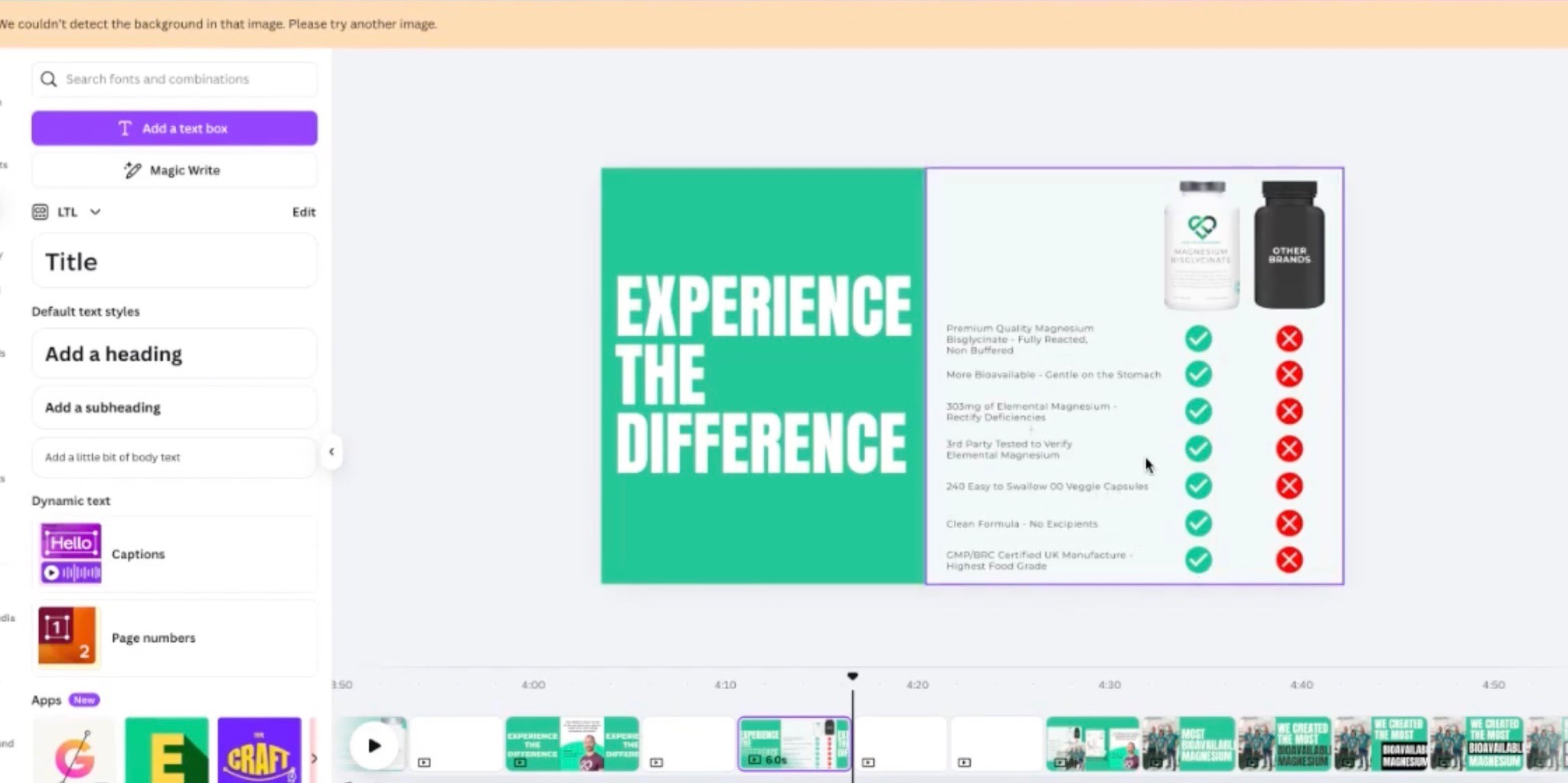Screen dimensions: 1568x783
Task: Add the Title brand text style
Action: [175, 262]
